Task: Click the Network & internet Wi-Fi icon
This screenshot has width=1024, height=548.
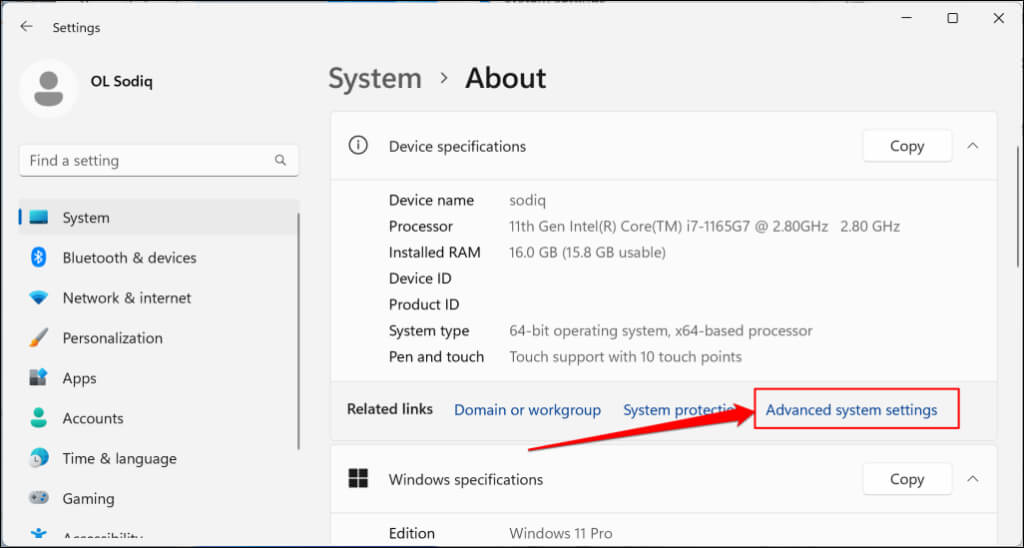Action: (39, 298)
